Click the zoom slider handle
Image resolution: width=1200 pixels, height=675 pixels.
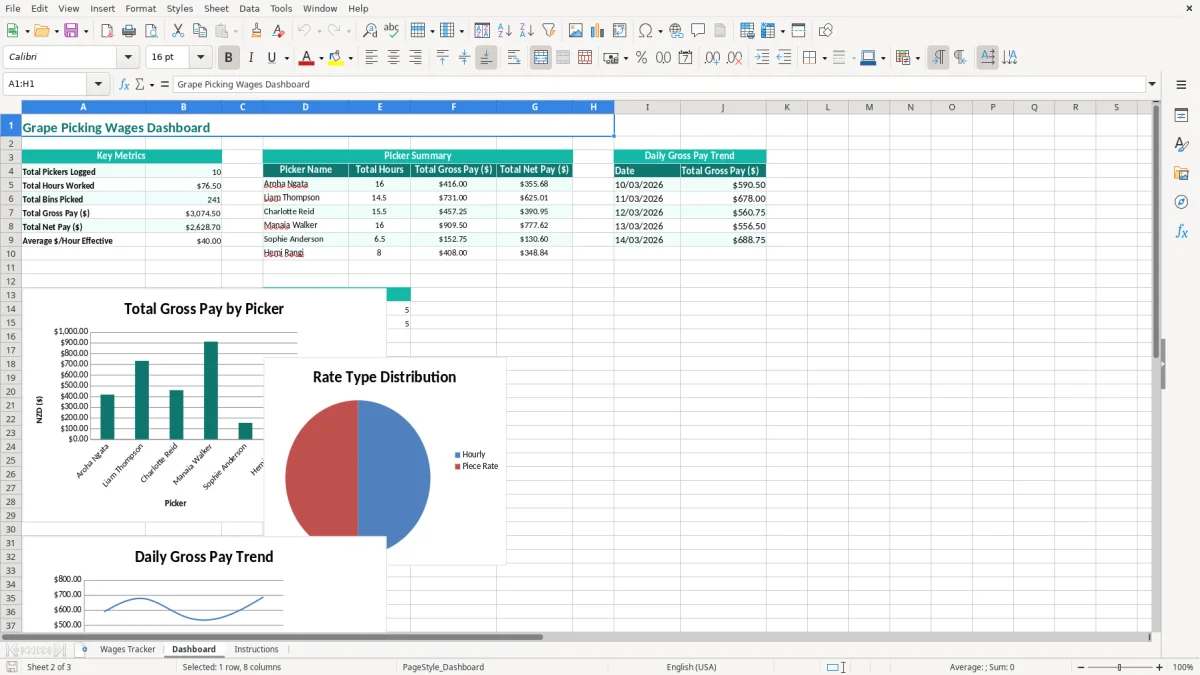(1120, 667)
